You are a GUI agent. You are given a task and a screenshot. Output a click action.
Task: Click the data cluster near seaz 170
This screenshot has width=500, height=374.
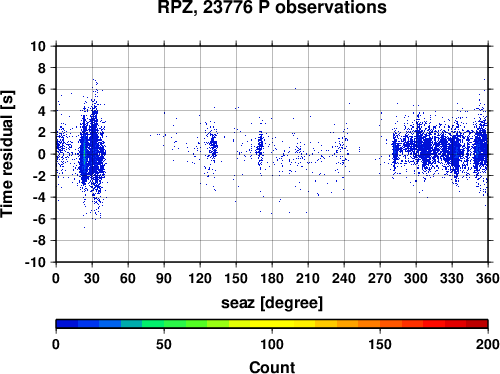(260, 147)
